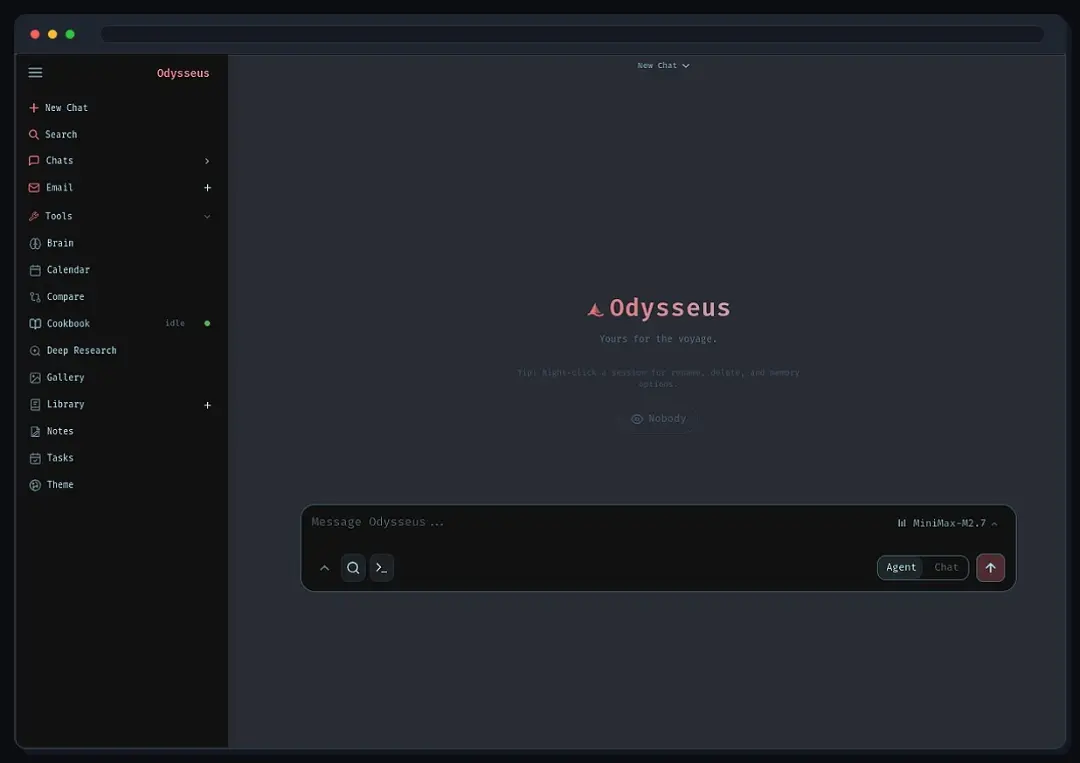
Task: Click the green Cookbook status dot
Action: click(x=207, y=324)
